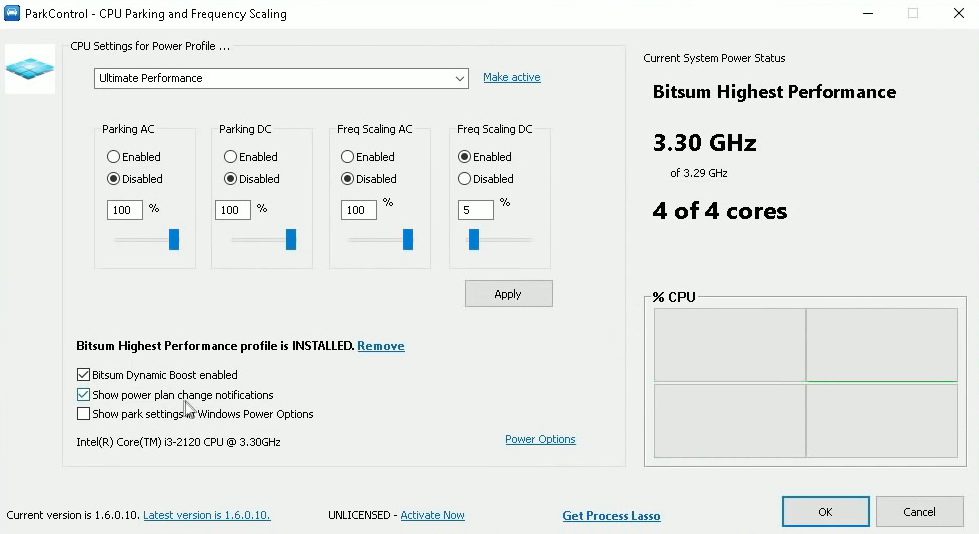Click Latest version is 1.6.0.10 link
The height and width of the screenshot is (534, 979).
[207, 515]
